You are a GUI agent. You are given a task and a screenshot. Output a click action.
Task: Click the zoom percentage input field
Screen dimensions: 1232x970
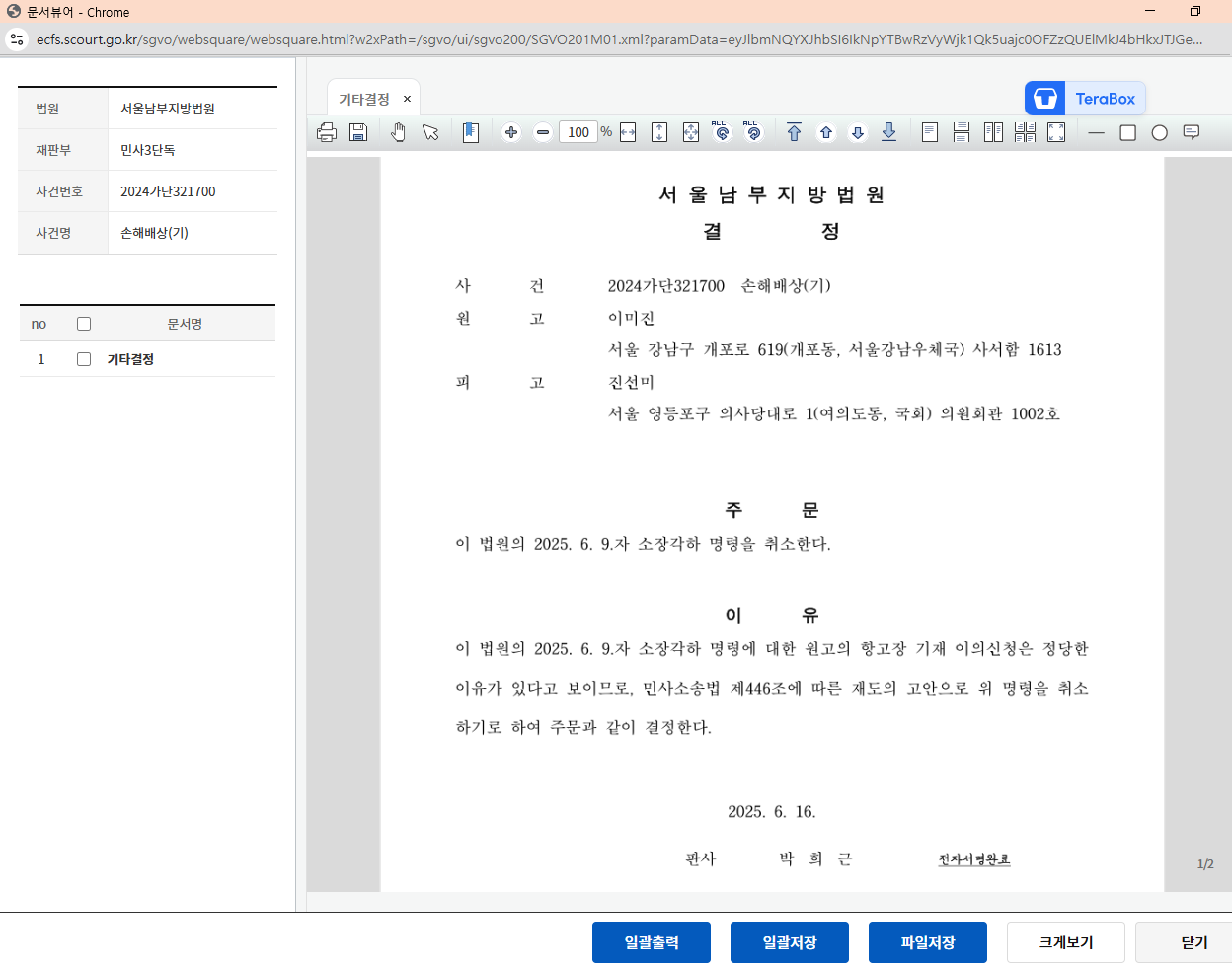(x=577, y=131)
